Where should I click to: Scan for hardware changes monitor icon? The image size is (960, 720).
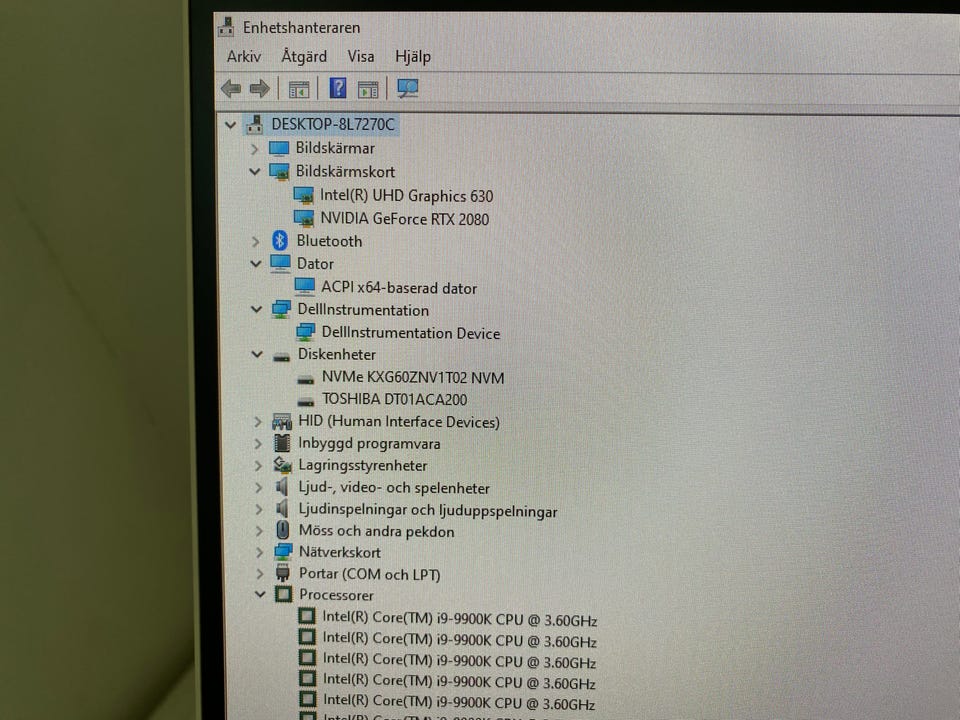408,89
